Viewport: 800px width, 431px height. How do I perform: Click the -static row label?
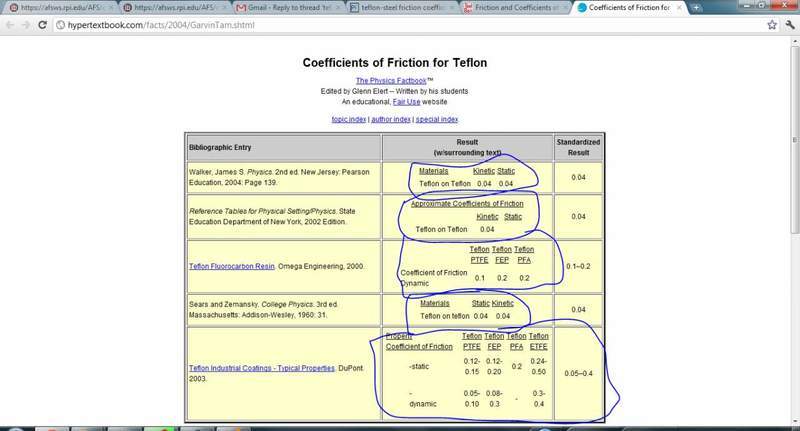click(419, 367)
